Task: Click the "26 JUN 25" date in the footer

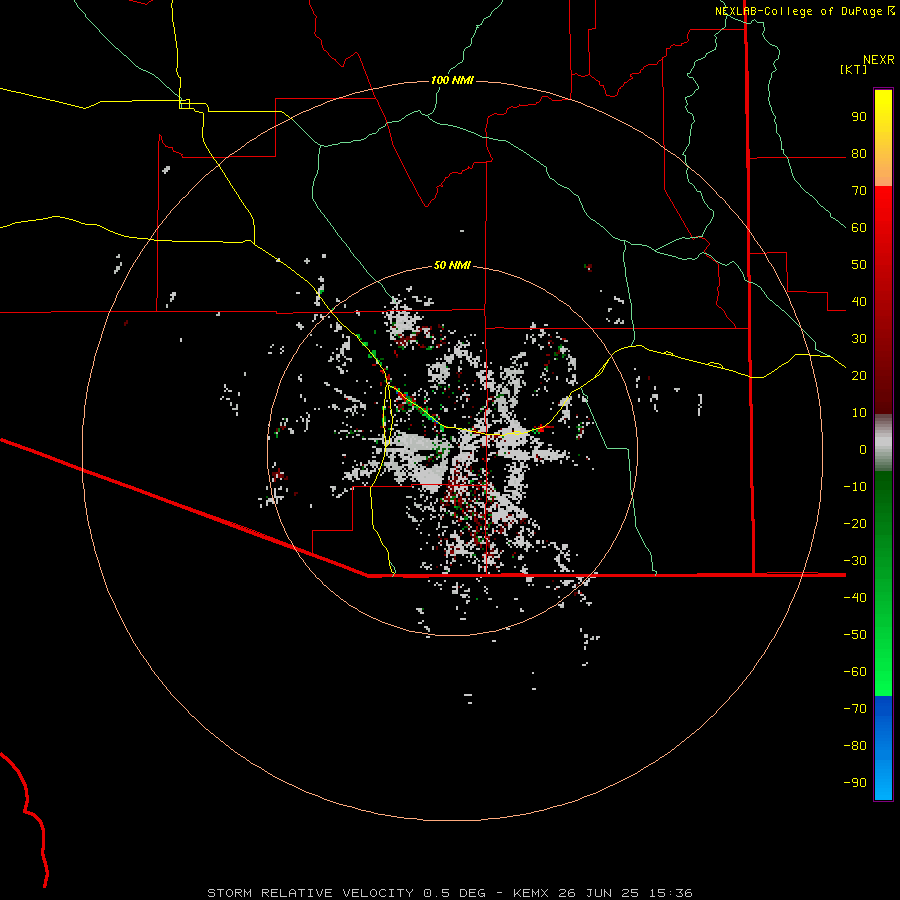Action: click(599, 893)
